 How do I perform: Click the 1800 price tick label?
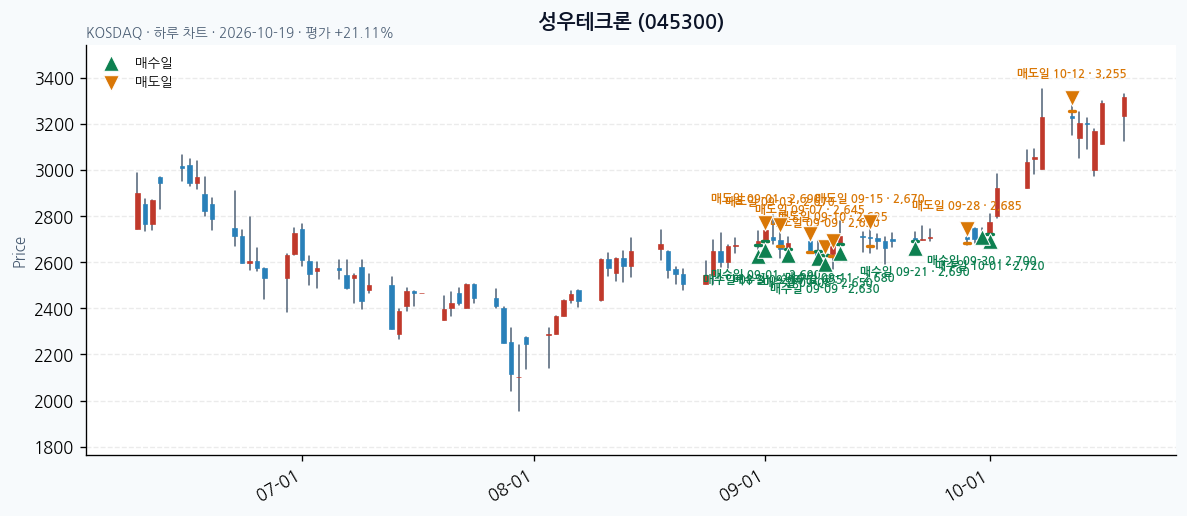[55, 448]
